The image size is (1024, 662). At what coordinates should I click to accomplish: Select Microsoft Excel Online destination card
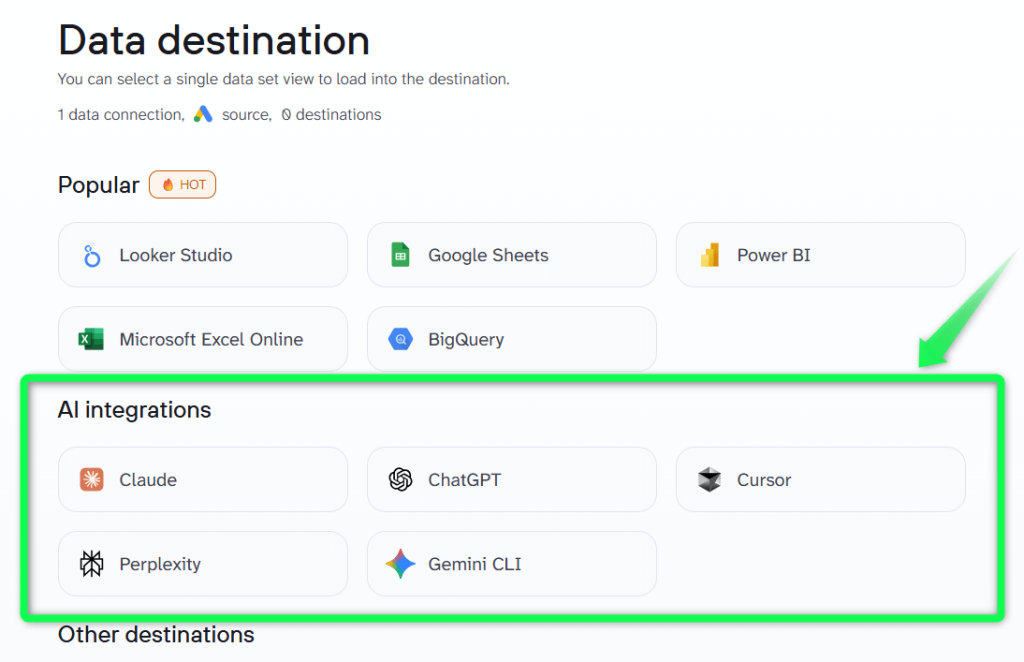click(x=202, y=339)
